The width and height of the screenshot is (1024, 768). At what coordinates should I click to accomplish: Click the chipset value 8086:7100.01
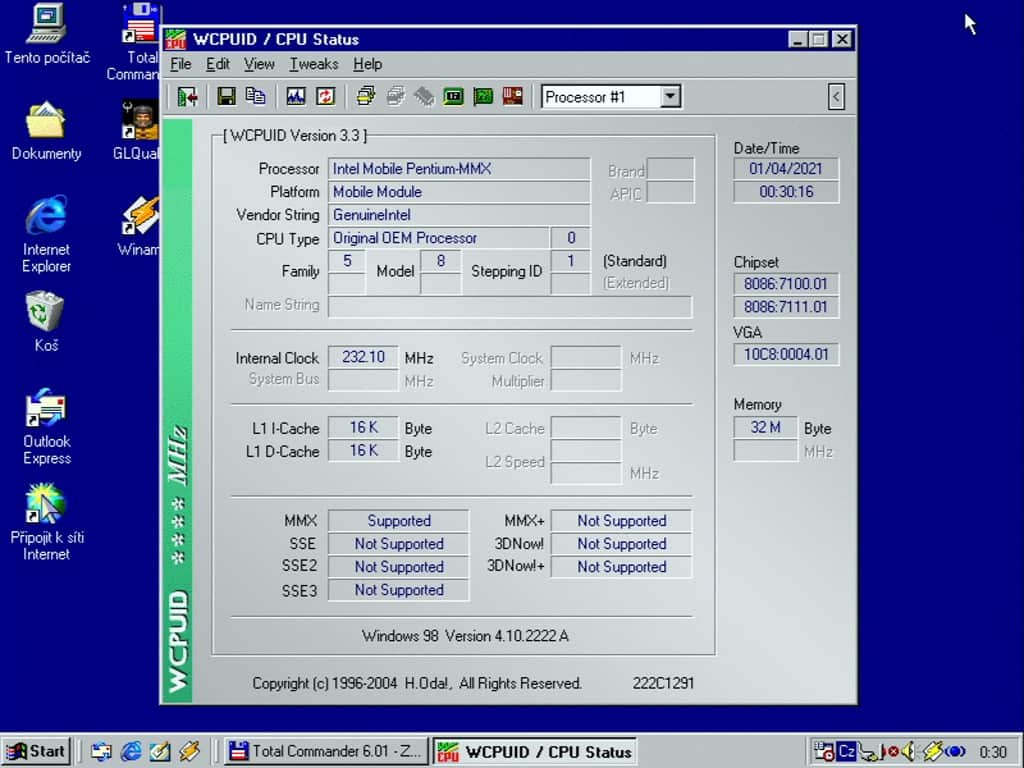786,284
